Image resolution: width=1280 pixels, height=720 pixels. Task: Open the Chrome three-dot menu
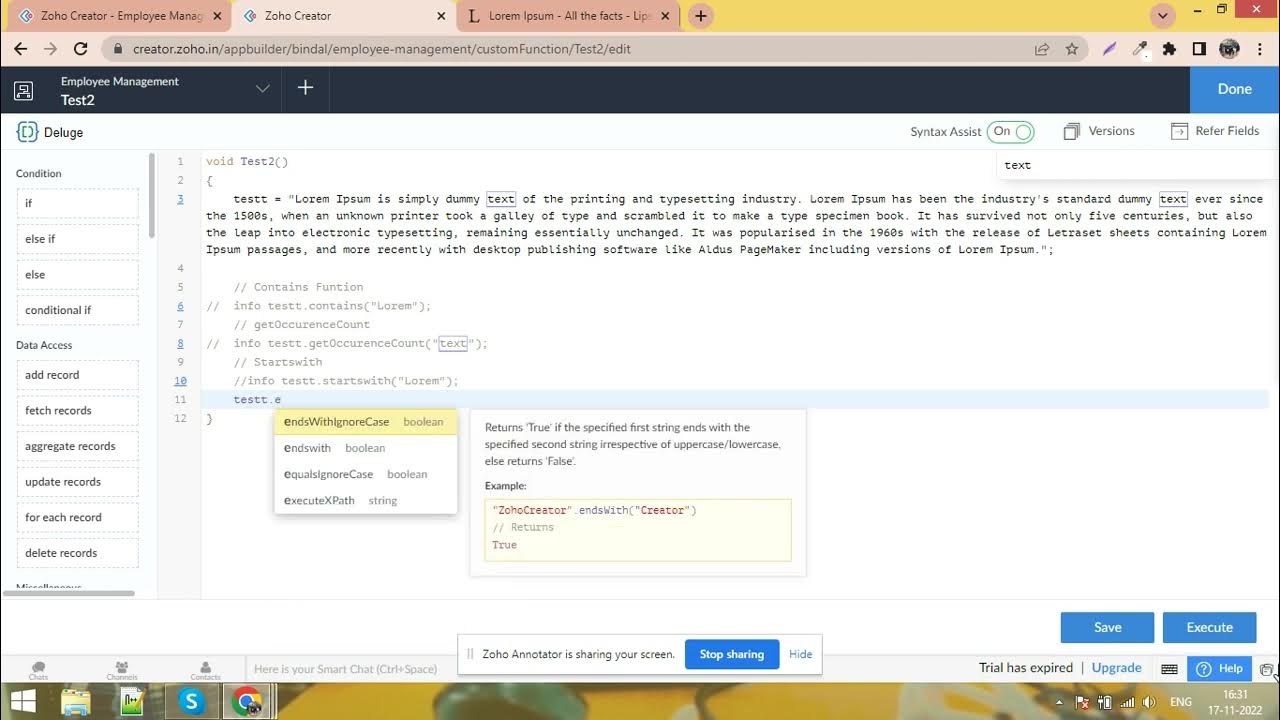coord(1261,48)
